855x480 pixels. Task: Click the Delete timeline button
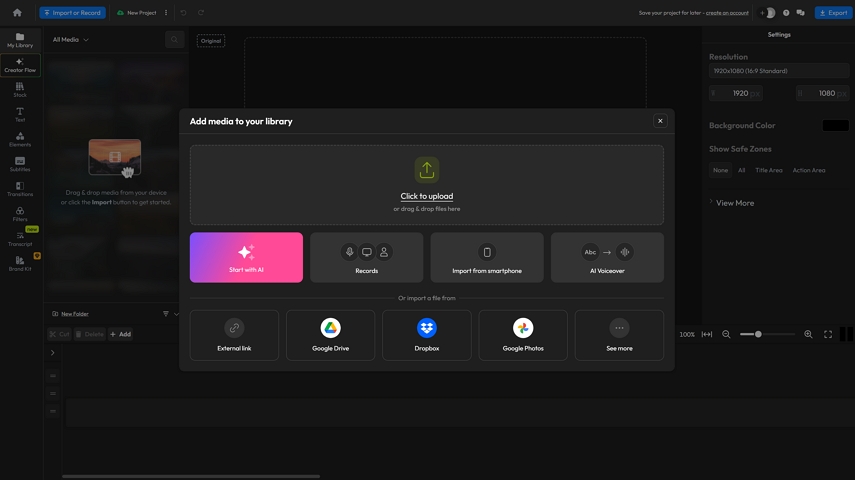click(x=90, y=334)
